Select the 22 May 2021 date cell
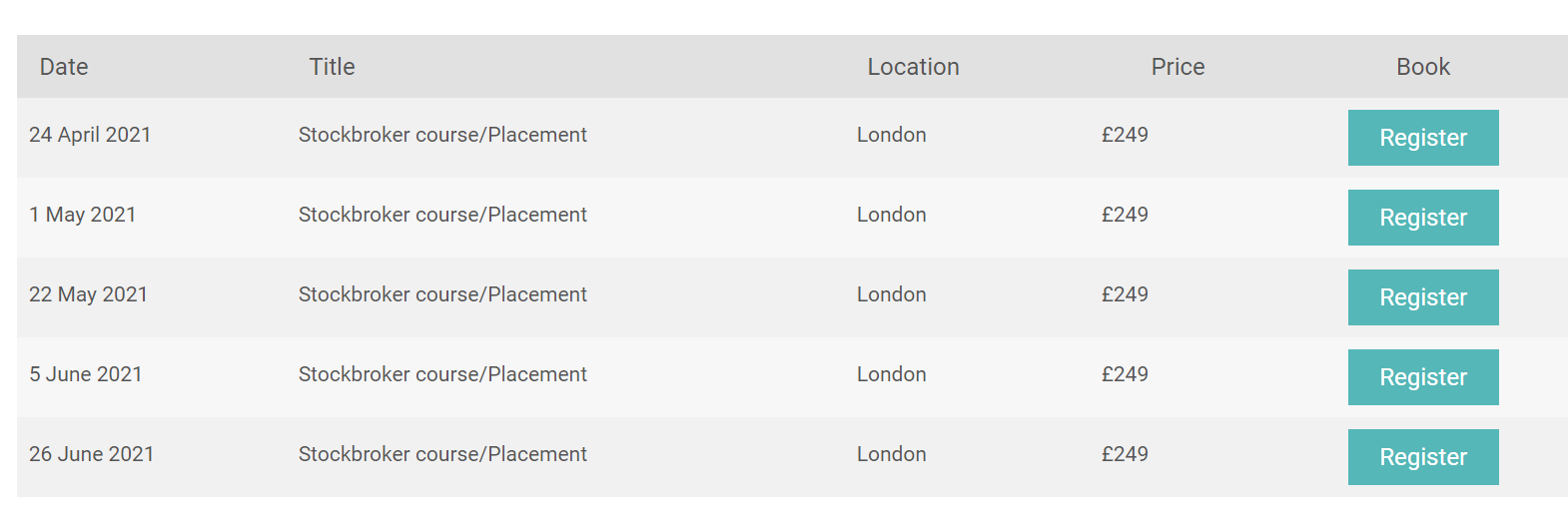Screen dimensions: 1568x530 (88, 294)
